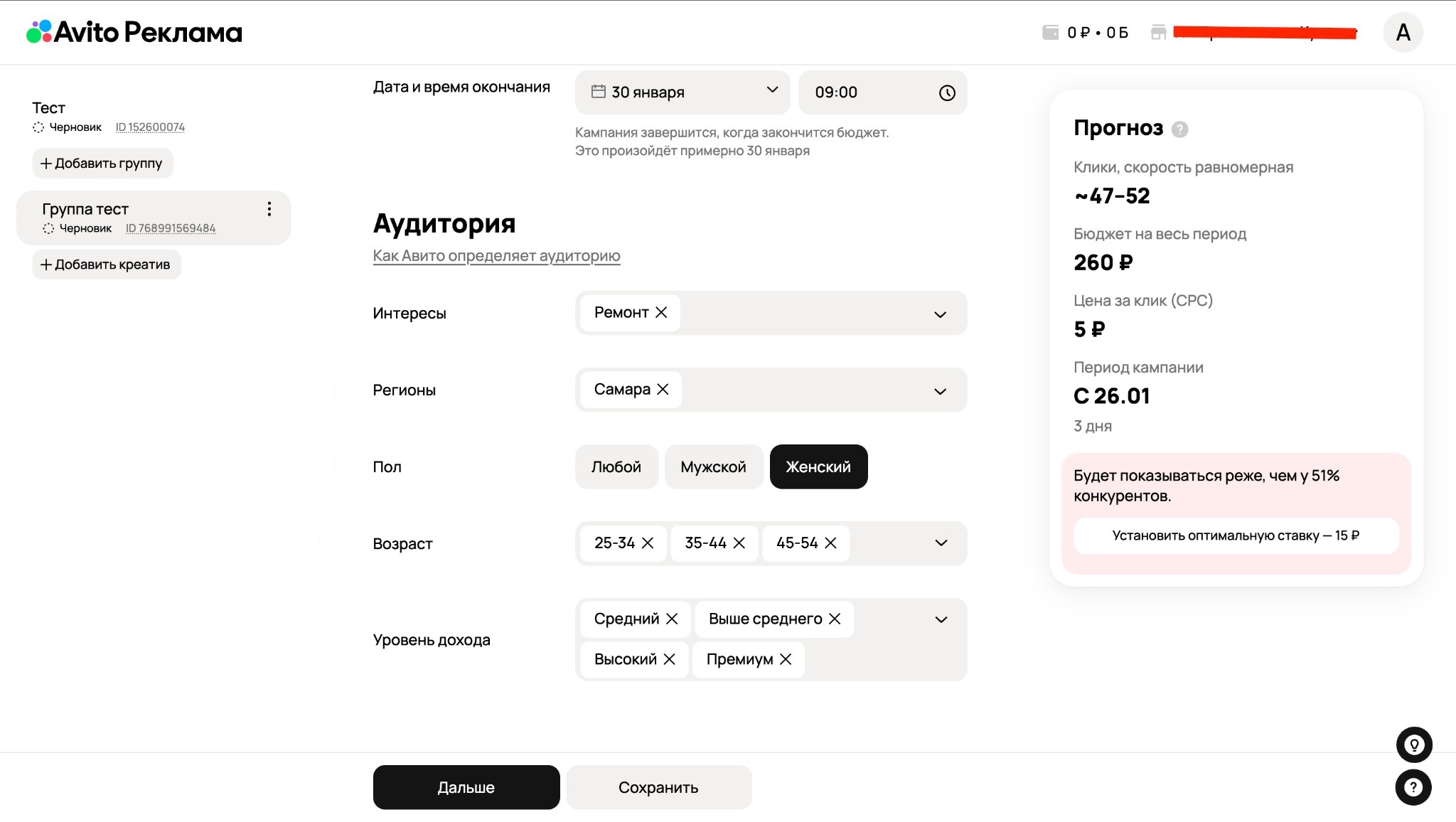1456x822 pixels.
Task: Select Женский gender option
Action: pos(818,467)
